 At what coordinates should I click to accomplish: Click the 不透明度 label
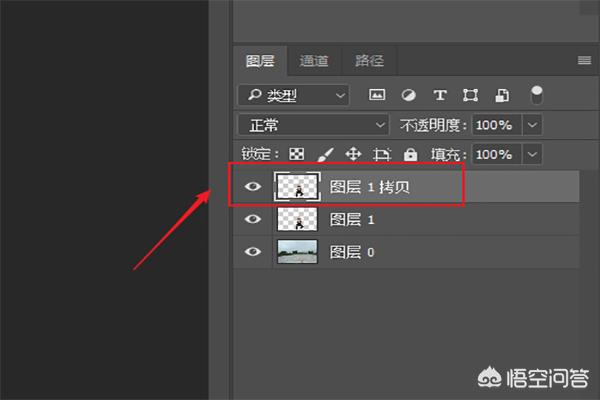[x=433, y=125]
